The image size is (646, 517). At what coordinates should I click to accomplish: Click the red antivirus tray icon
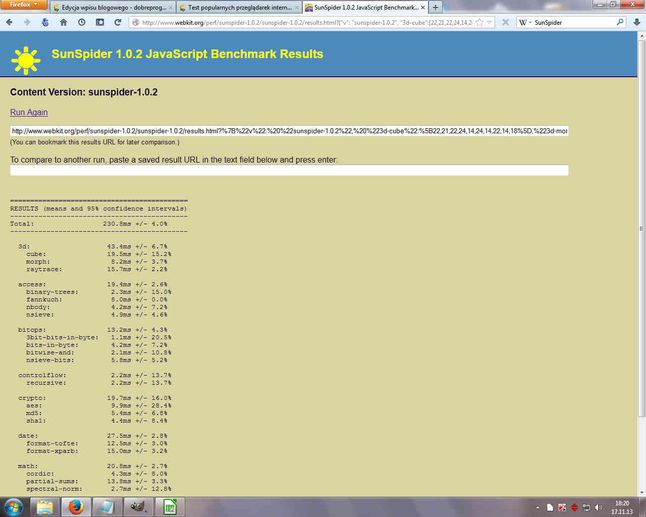coord(574,508)
